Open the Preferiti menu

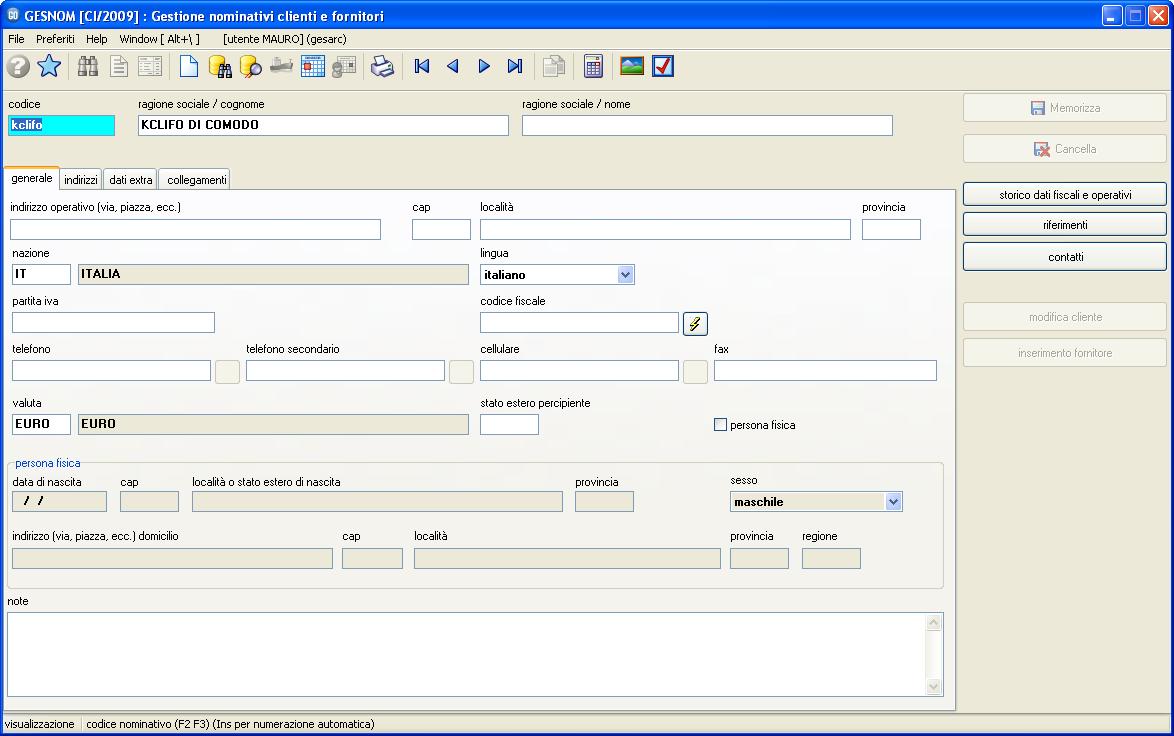tap(55, 39)
